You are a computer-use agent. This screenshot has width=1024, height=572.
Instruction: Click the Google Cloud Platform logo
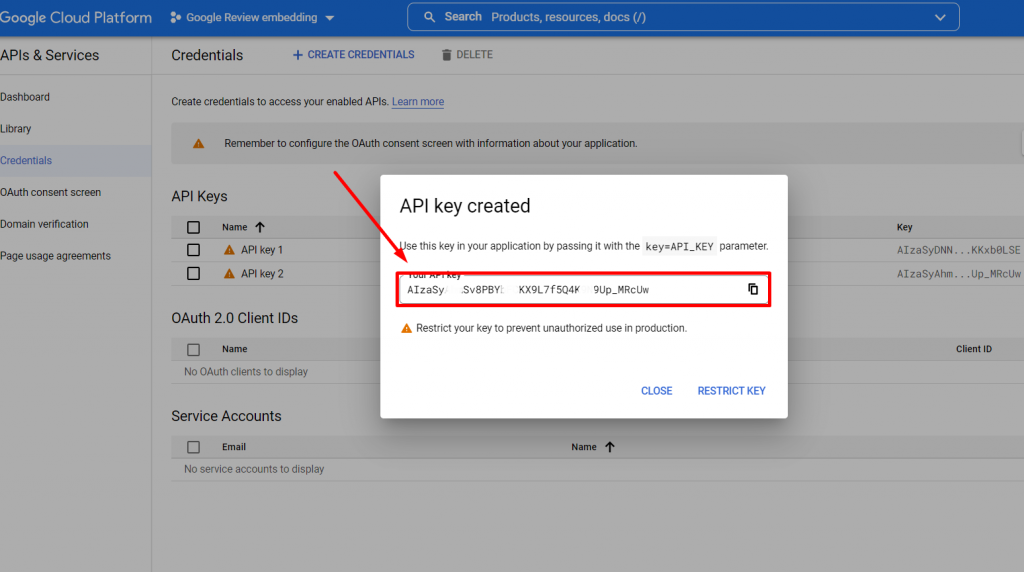[x=76, y=18]
